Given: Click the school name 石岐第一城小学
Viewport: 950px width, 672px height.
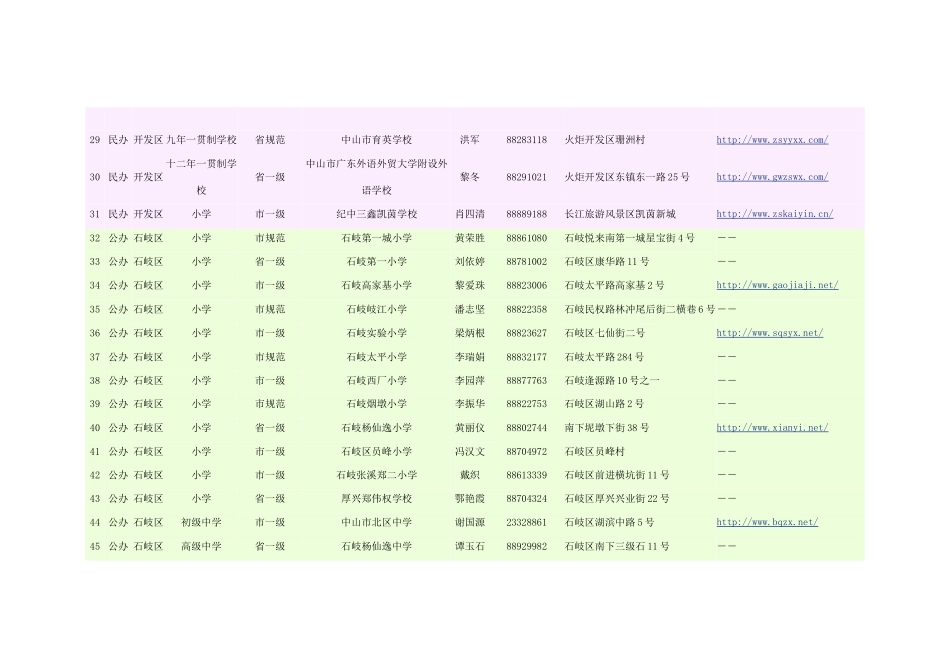Looking at the screenshot, I should click(x=376, y=238).
